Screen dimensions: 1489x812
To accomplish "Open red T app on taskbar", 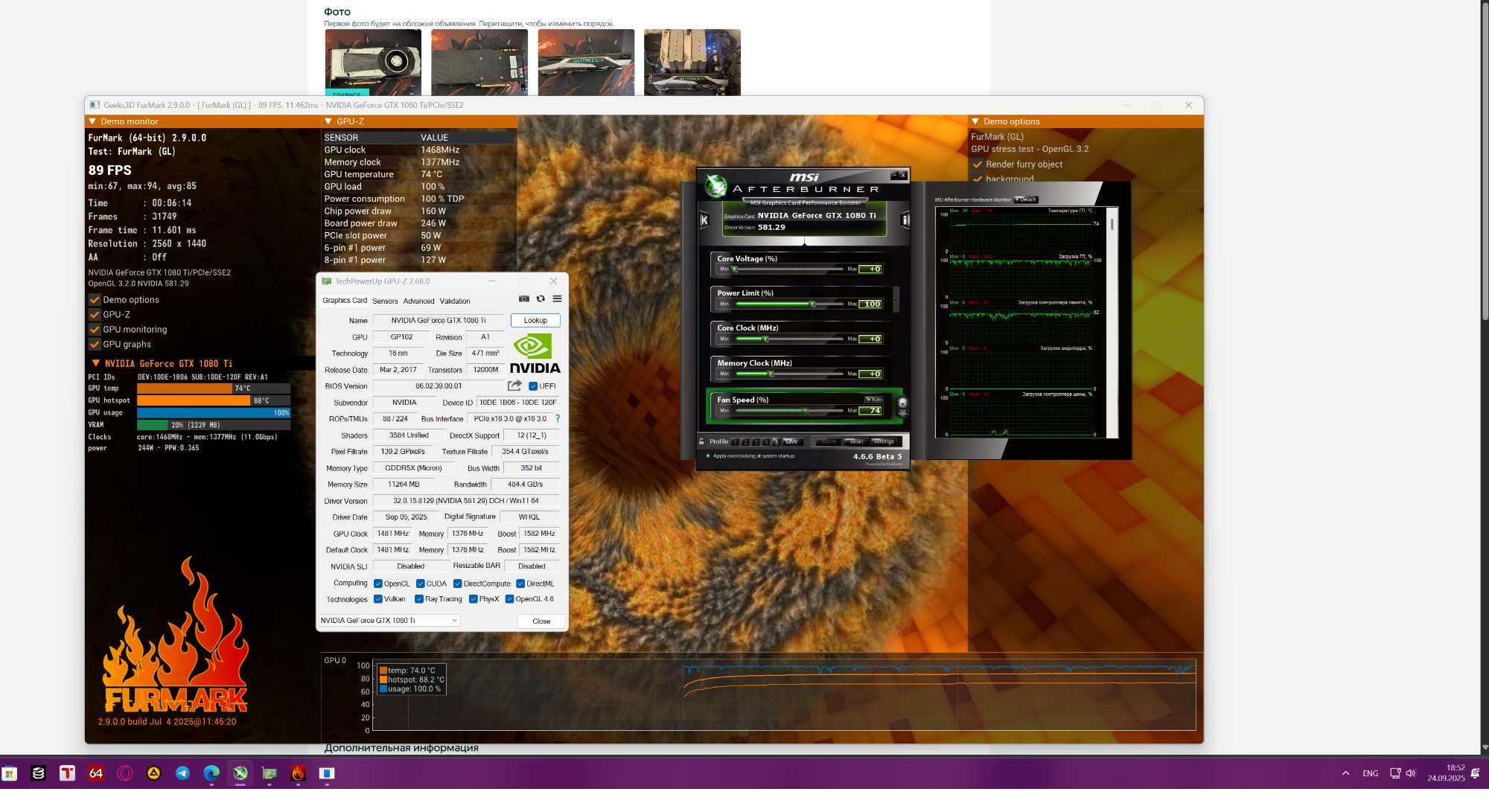I will click(x=67, y=773).
